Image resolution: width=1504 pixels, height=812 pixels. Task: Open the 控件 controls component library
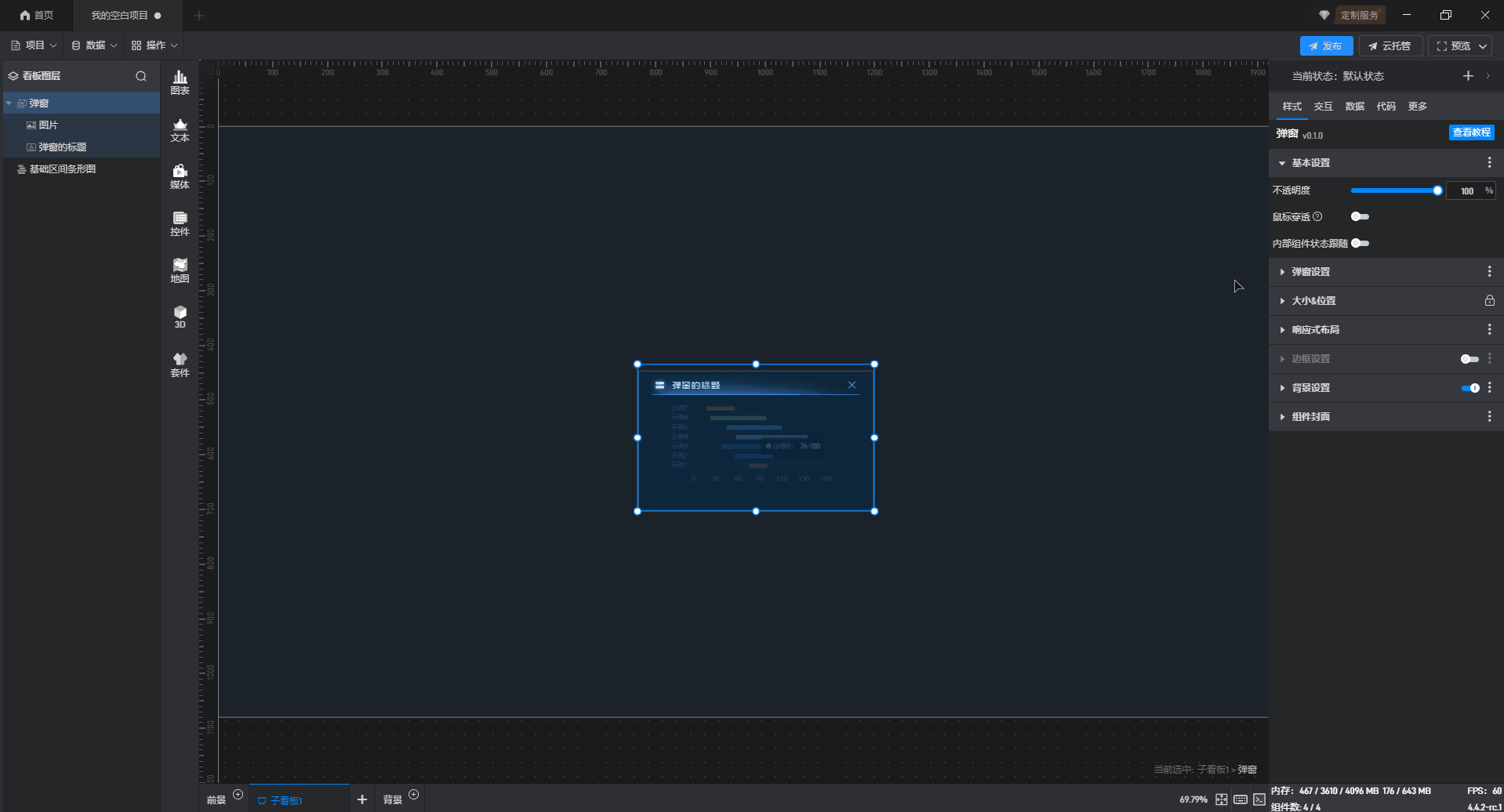click(180, 224)
